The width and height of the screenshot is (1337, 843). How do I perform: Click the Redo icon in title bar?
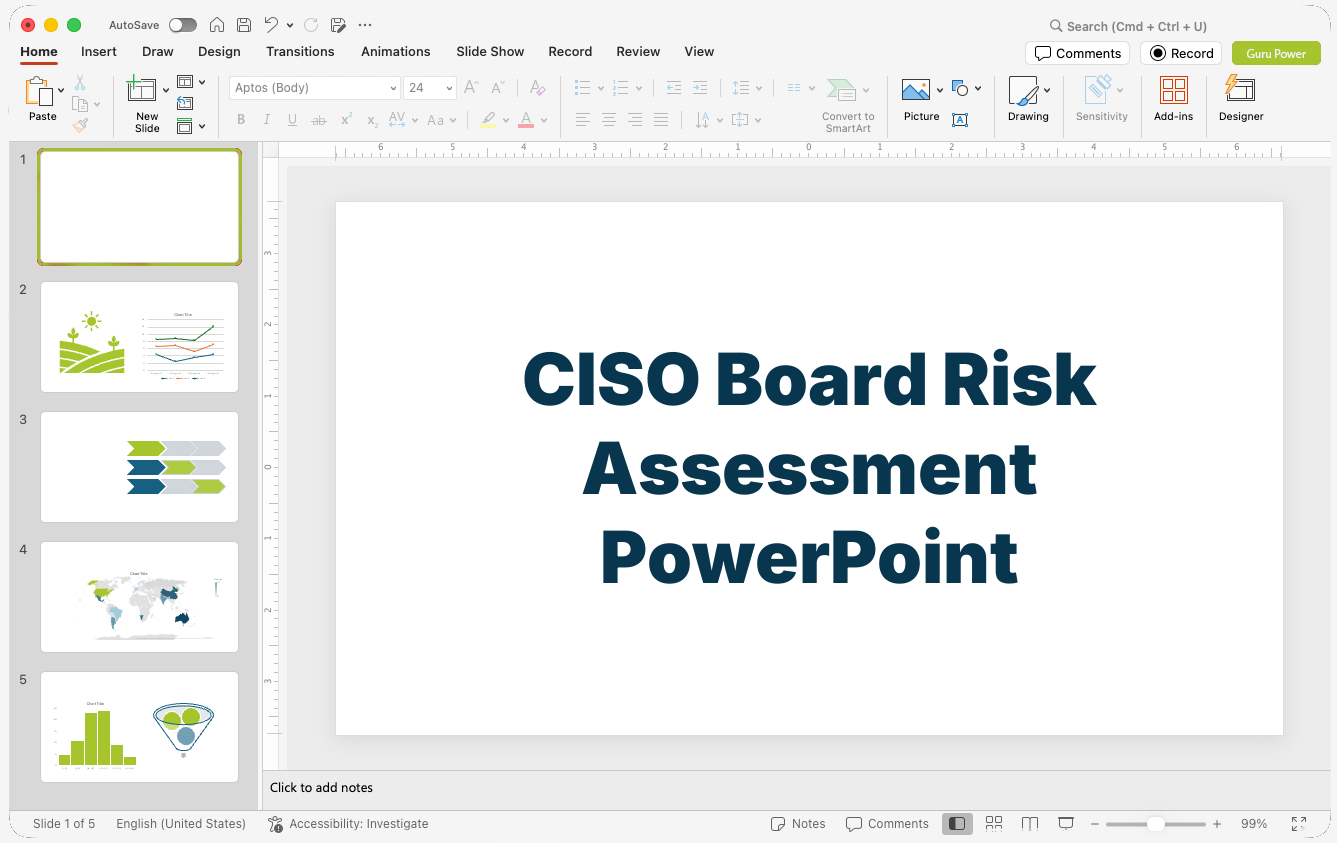point(311,25)
